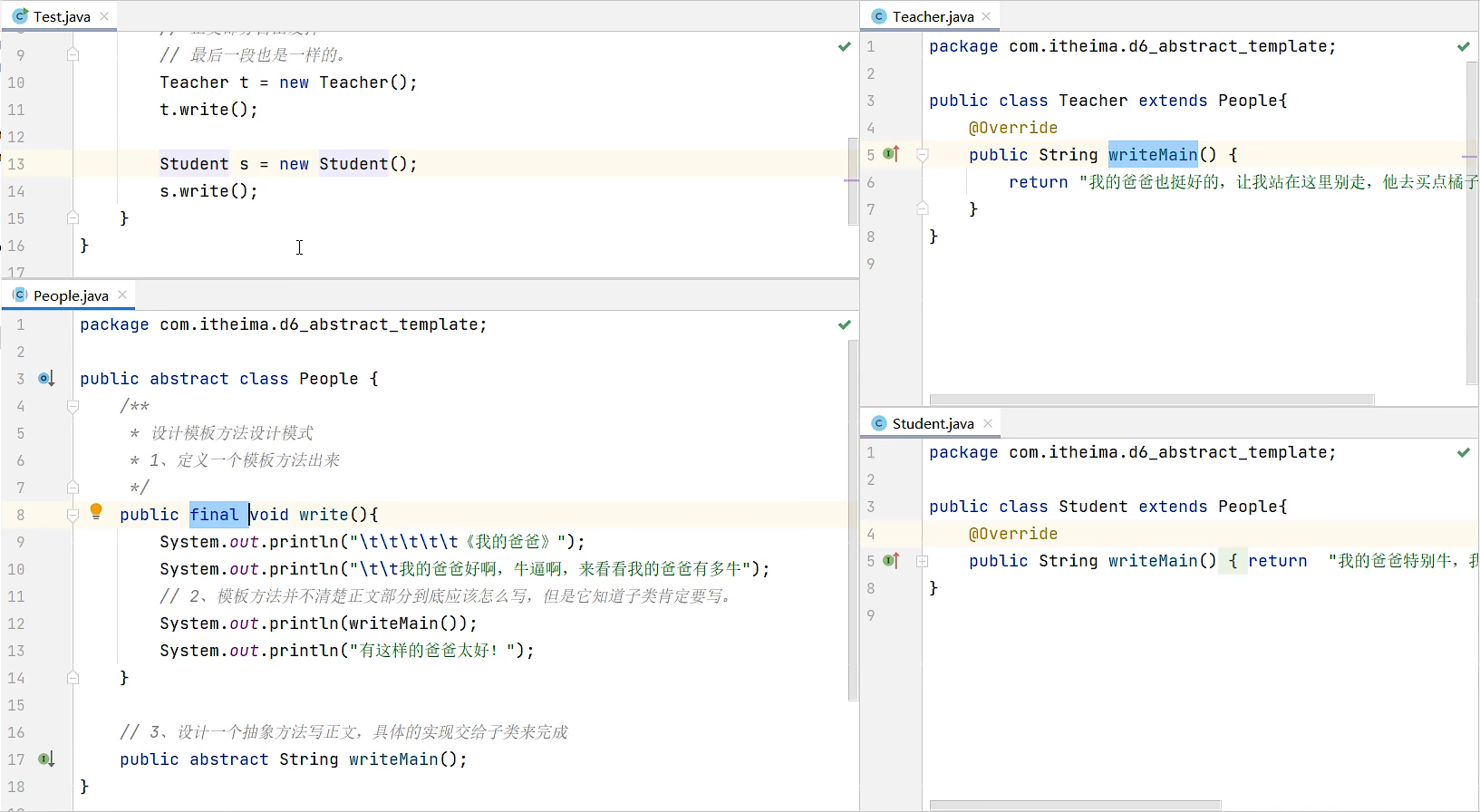Click the lightbulb quick-fix icon in People.java
This screenshot has height=812, width=1480.
point(96,511)
